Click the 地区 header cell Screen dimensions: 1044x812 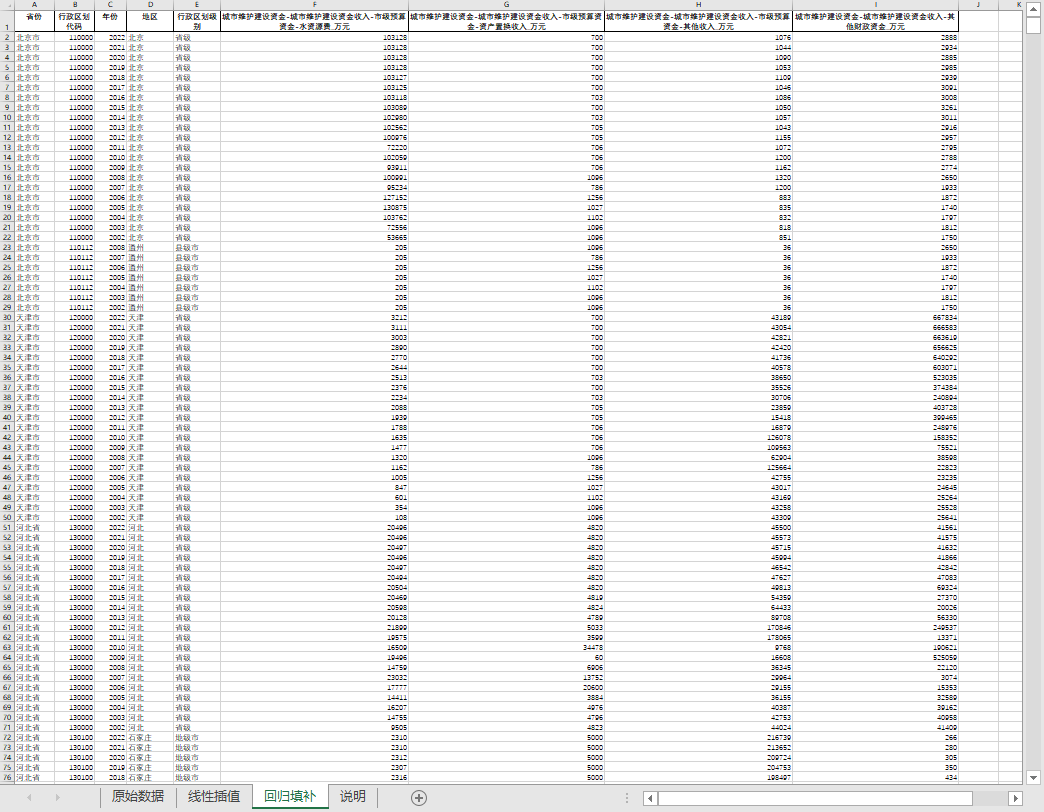pyautogui.click(x=150, y=21)
